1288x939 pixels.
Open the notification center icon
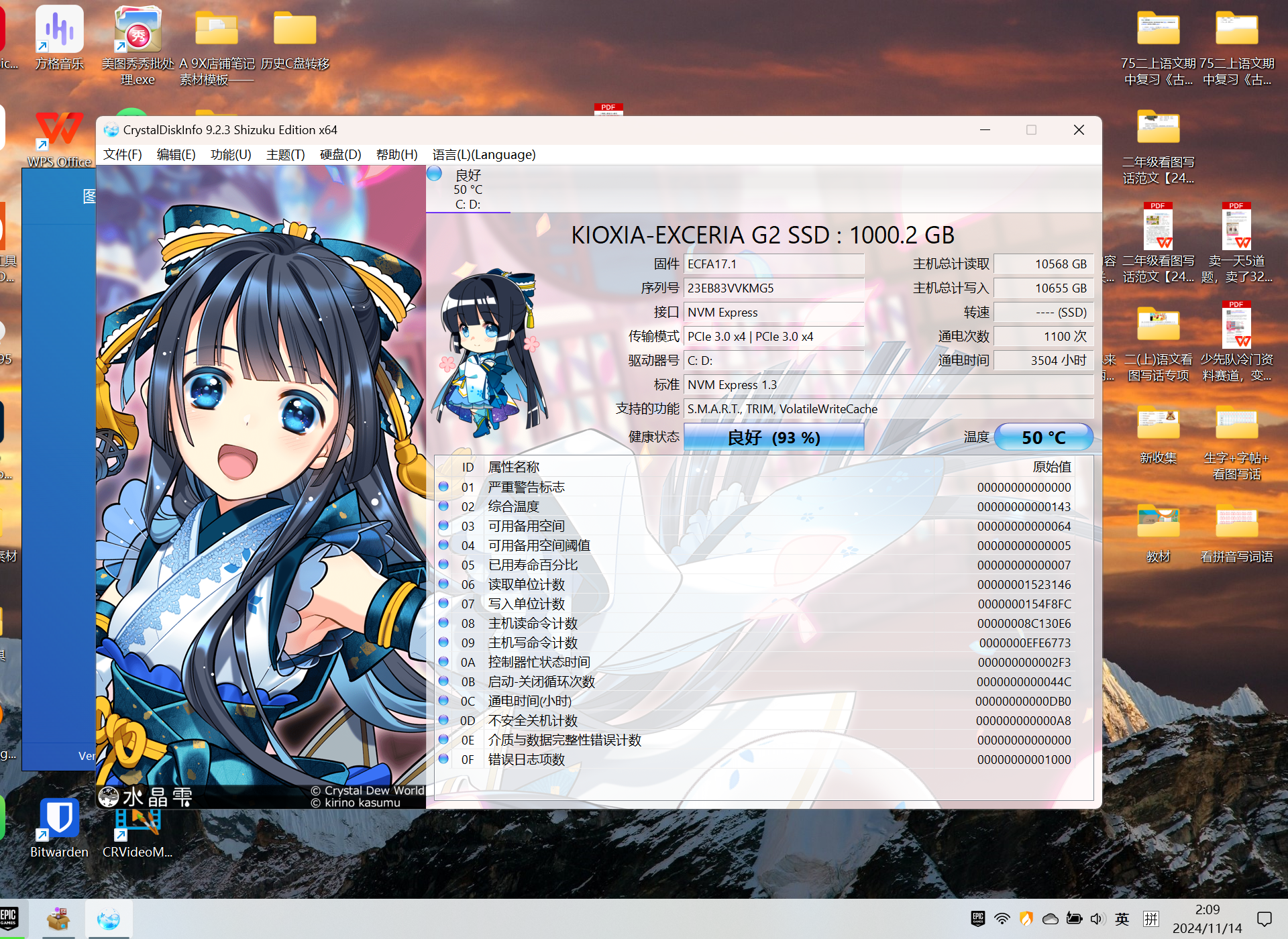point(1265,919)
